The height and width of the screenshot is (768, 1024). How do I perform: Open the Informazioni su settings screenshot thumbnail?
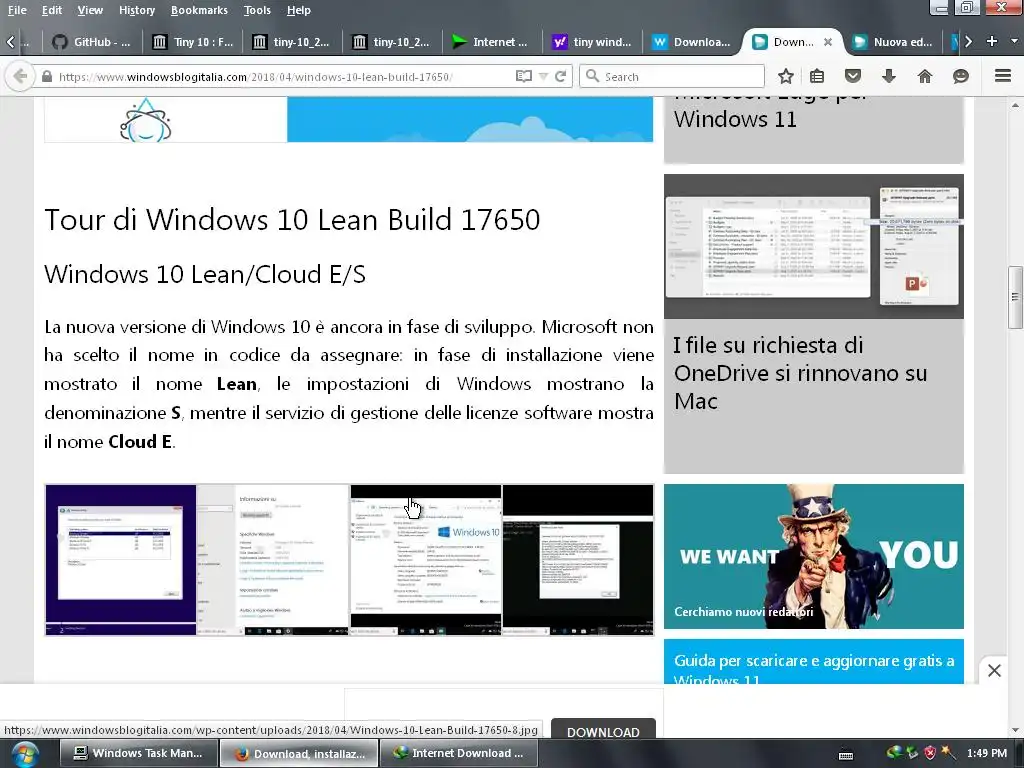pyautogui.click(x=273, y=560)
